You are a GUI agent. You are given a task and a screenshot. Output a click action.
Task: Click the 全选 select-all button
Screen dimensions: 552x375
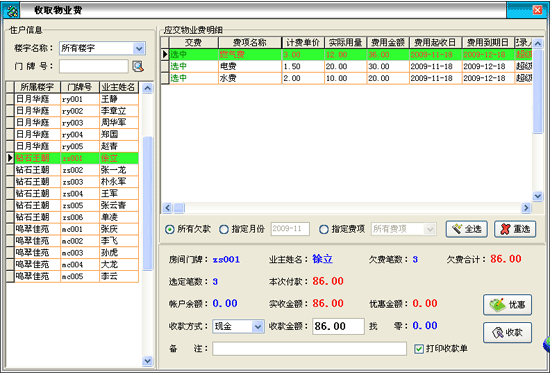click(x=466, y=229)
